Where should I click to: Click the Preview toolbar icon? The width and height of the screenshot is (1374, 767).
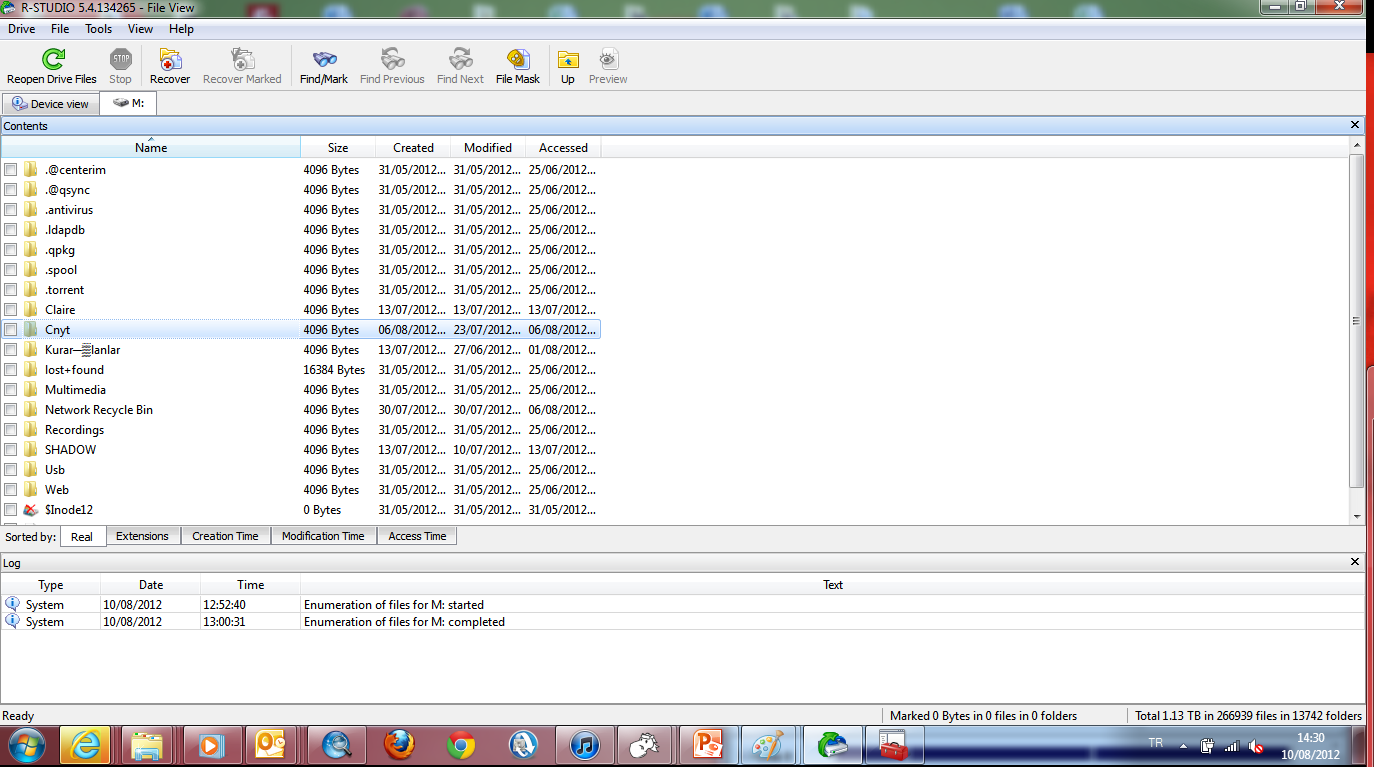coord(608,66)
